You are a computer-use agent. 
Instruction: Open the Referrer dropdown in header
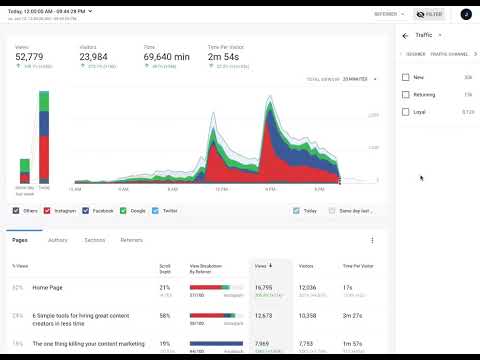click(389, 14)
